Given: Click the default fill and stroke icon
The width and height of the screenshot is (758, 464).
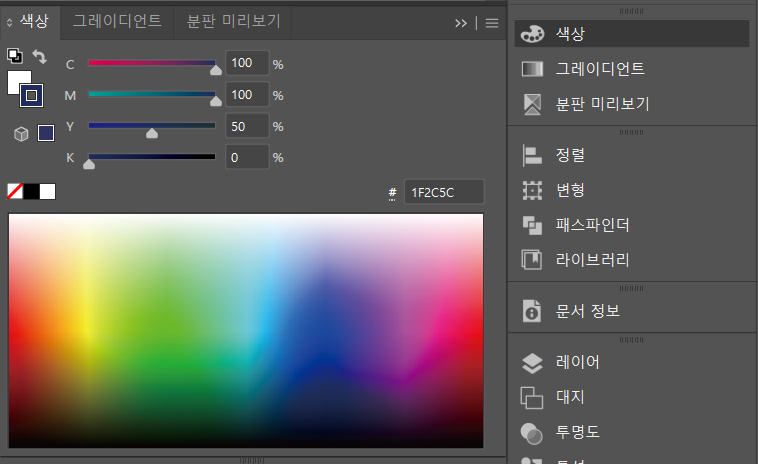Looking at the screenshot, I should tap(15, 56).
